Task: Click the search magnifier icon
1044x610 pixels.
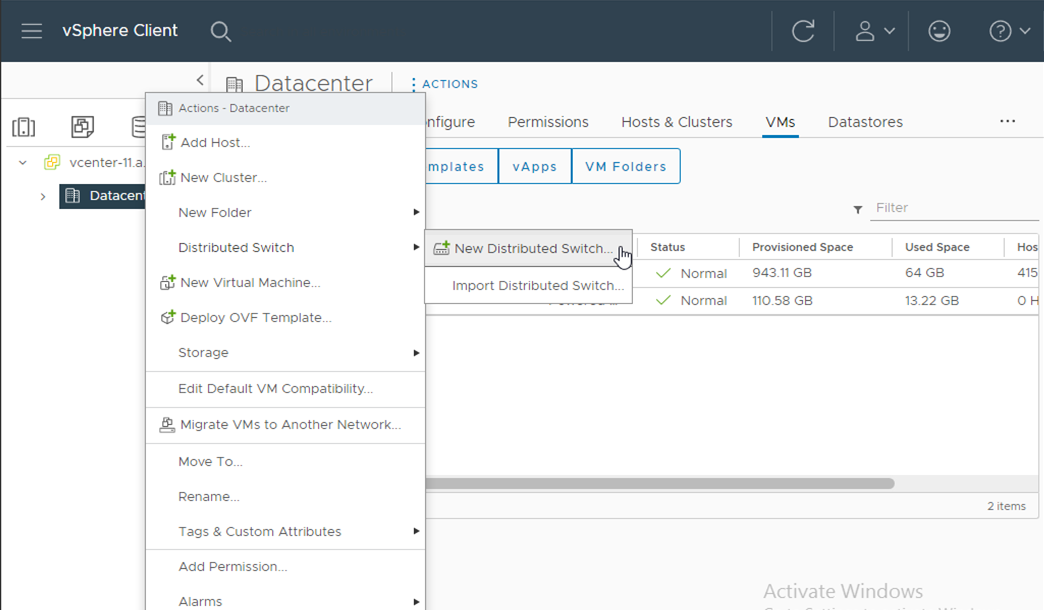Action: [x=221, y=32]
